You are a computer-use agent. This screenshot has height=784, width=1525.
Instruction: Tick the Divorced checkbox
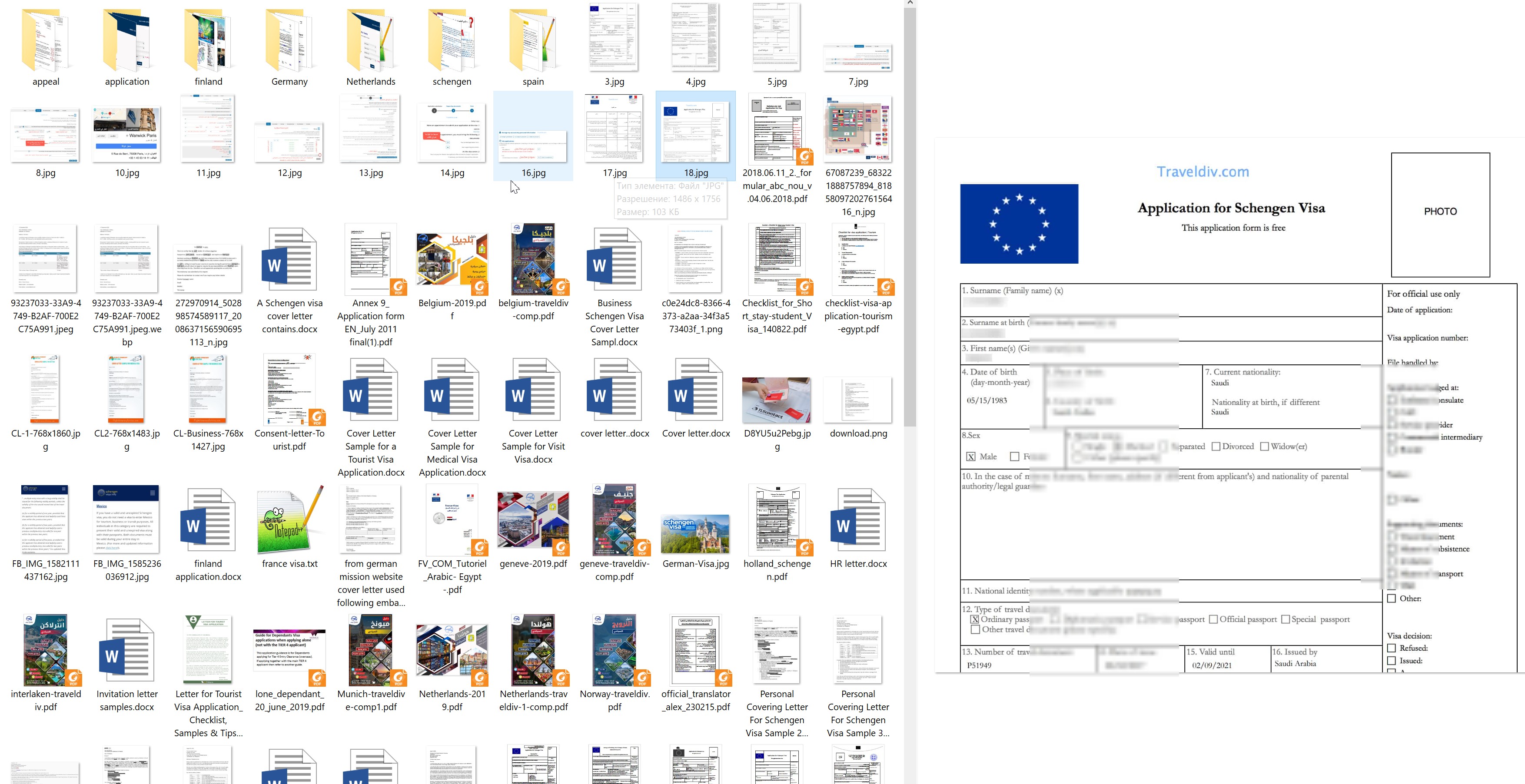coord(1216,447)
